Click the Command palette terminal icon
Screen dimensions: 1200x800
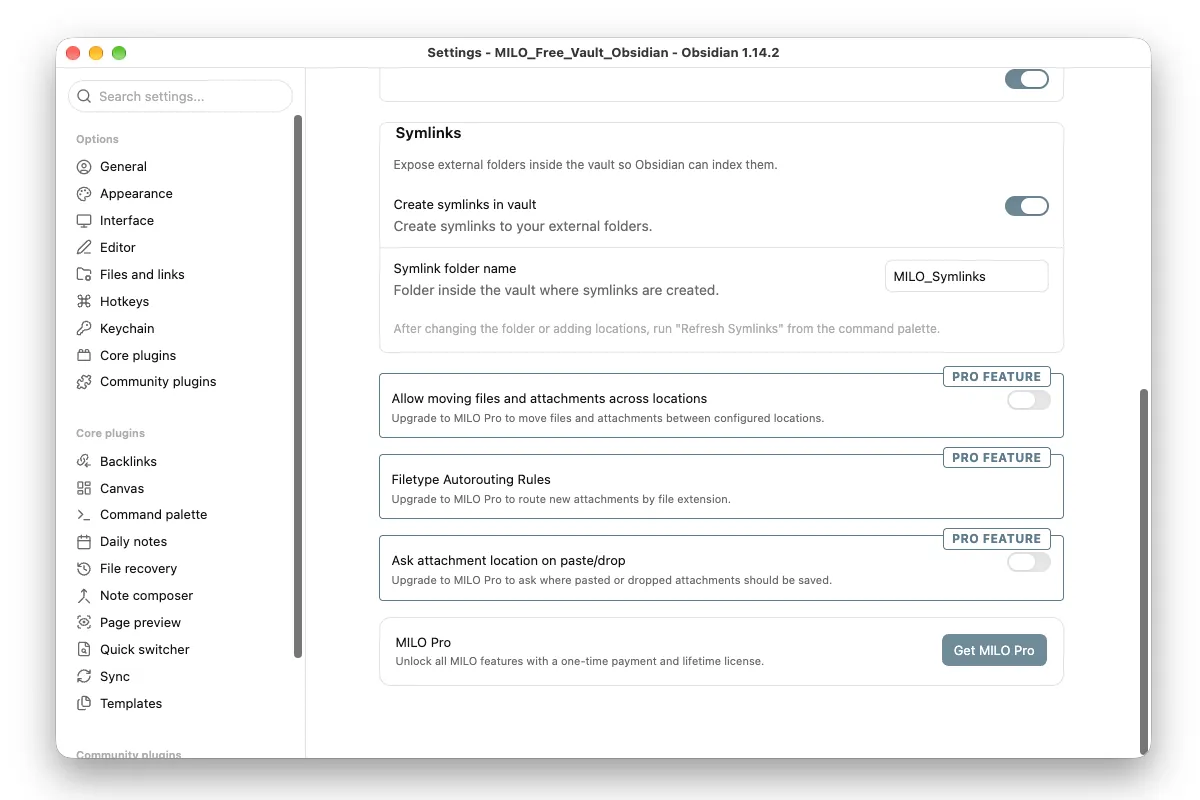(84, 515)
